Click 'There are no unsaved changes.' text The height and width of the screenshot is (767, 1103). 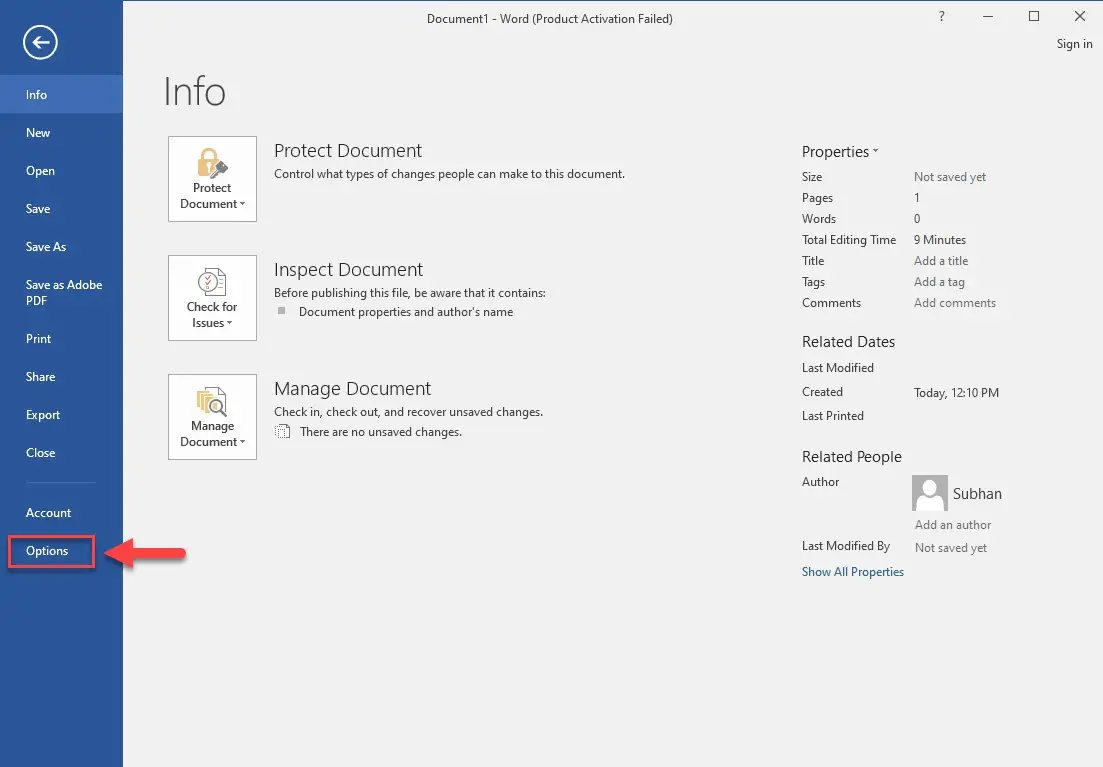[381, 432]
